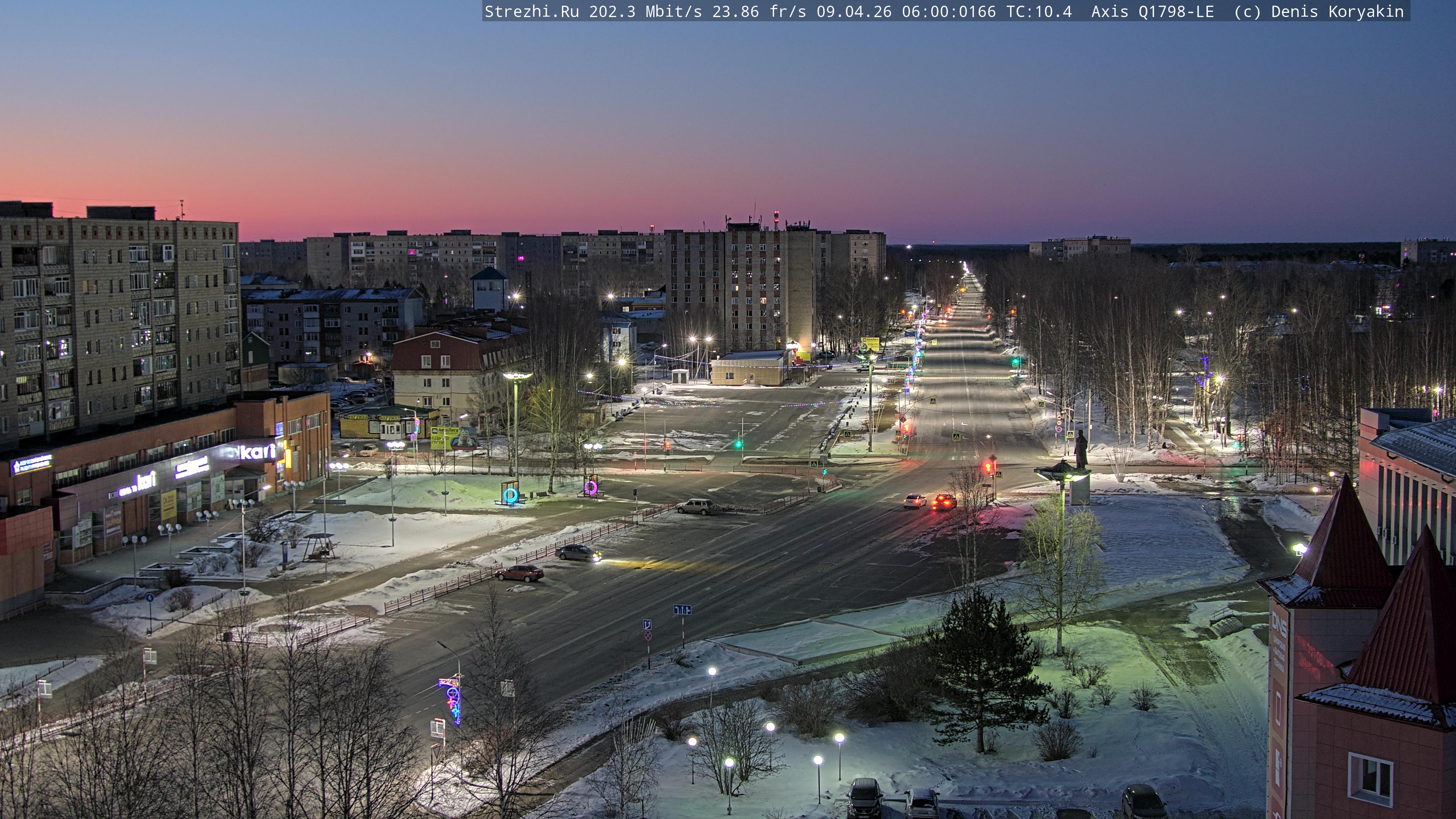Viewport: 1456px width, 819px height.
Task: Click the green traffic light near plaza
Action: pyautogui.click(x=738, y=444)
